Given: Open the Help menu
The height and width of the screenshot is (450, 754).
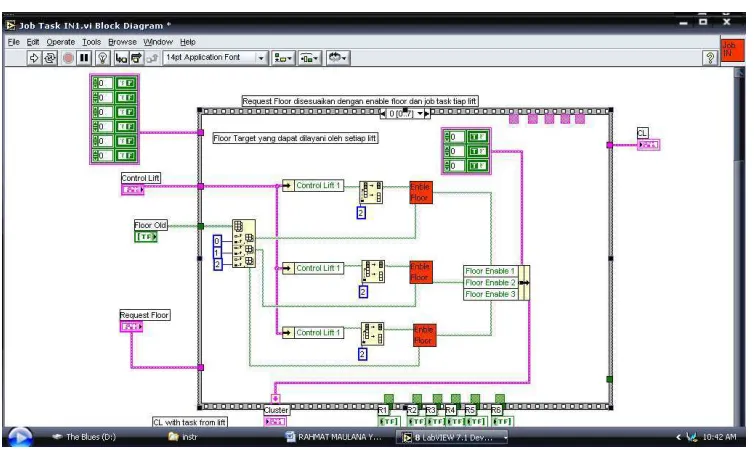Looking at the screenshot, I should [x=188, y=42].
